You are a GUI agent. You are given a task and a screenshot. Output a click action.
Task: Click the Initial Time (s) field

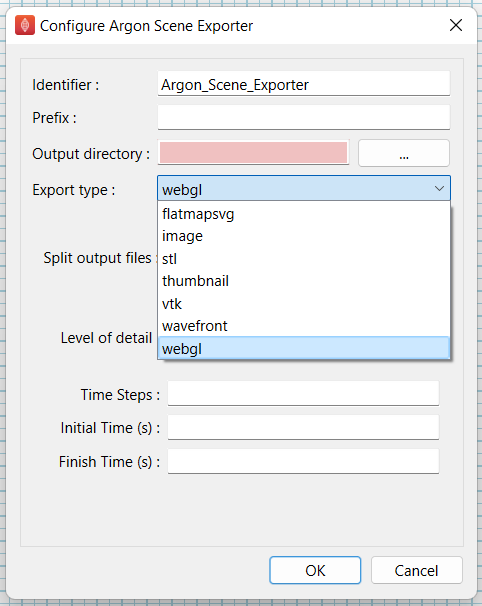click(303, 427)
